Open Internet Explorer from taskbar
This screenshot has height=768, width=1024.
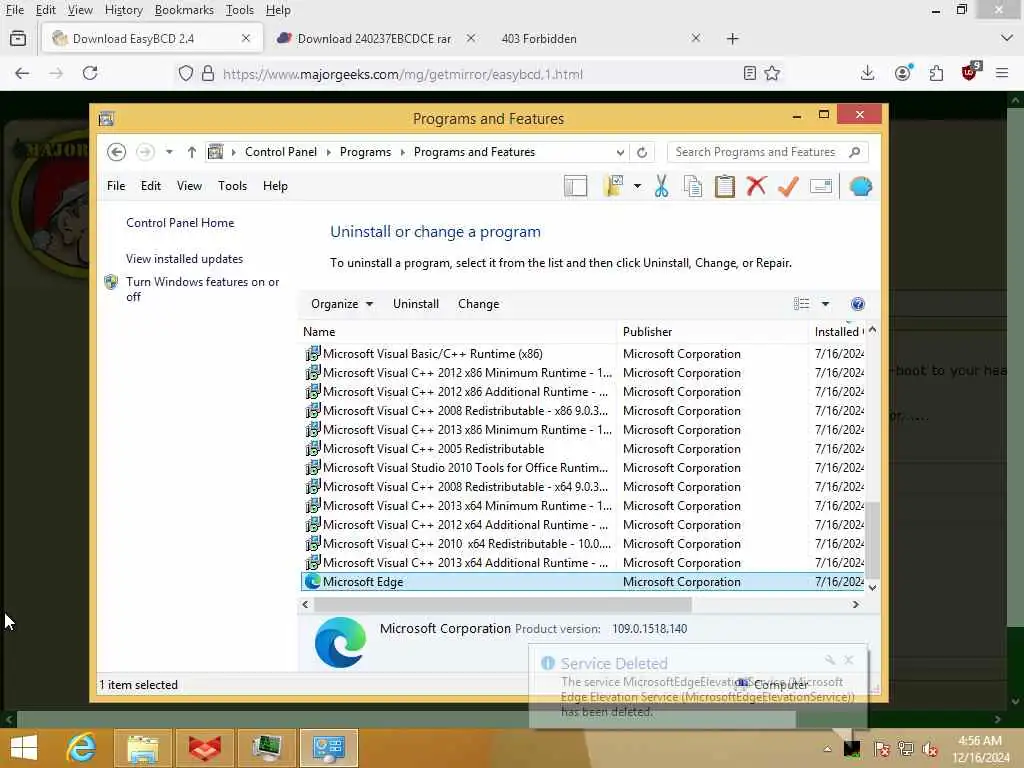81,748
